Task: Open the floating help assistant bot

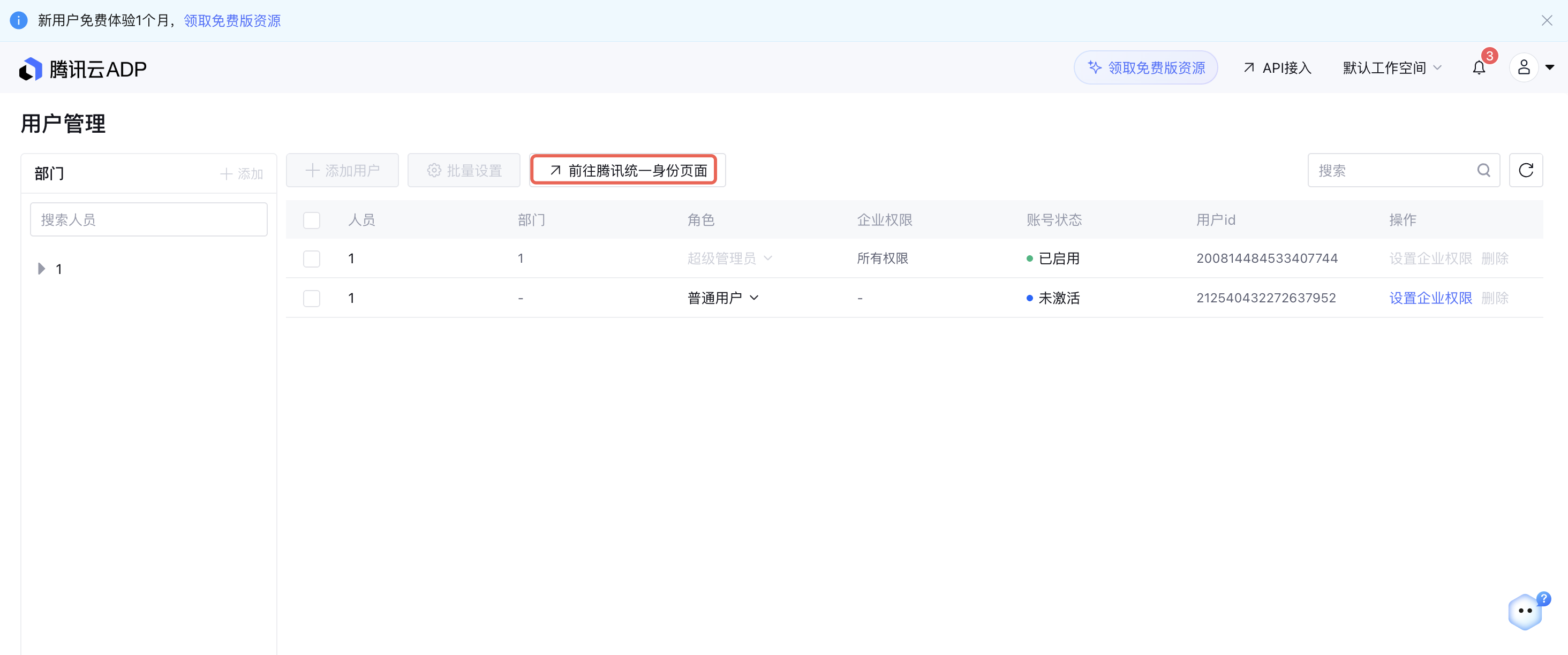Action: pos(1526,611)
